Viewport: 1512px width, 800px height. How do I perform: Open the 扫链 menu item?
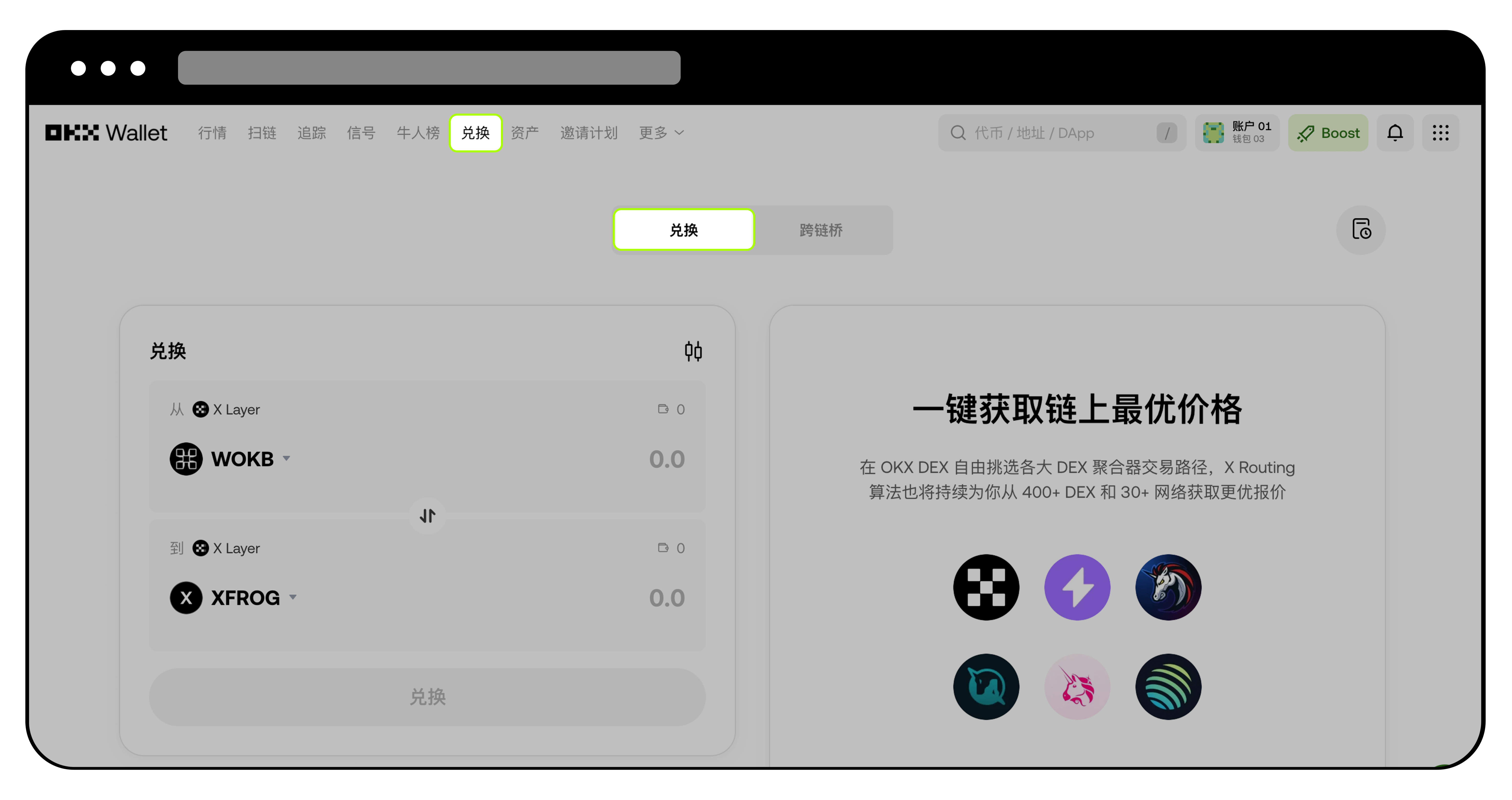click(262, 133)
